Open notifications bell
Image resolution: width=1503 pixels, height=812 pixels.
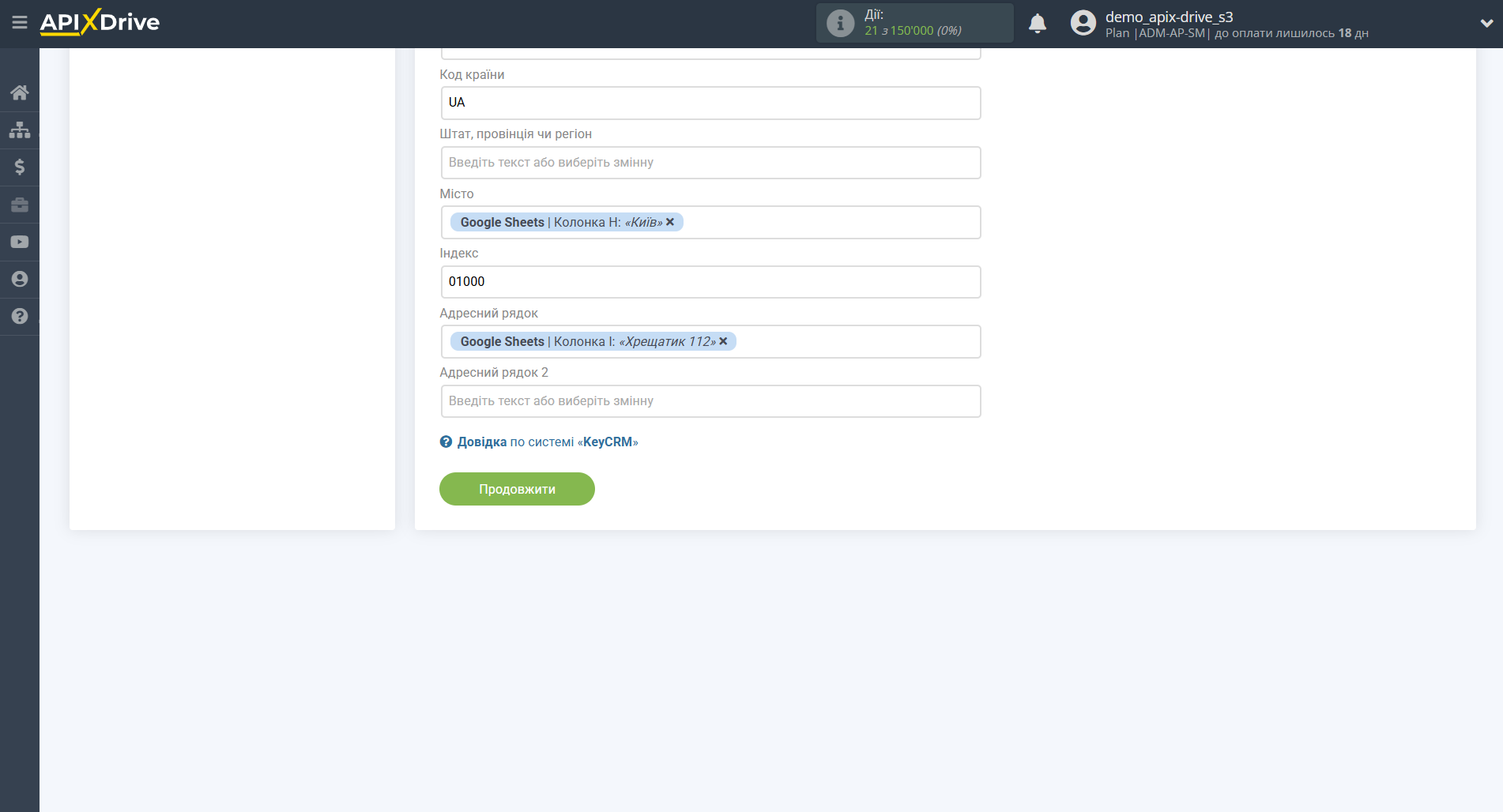(x=1038, y=23)
